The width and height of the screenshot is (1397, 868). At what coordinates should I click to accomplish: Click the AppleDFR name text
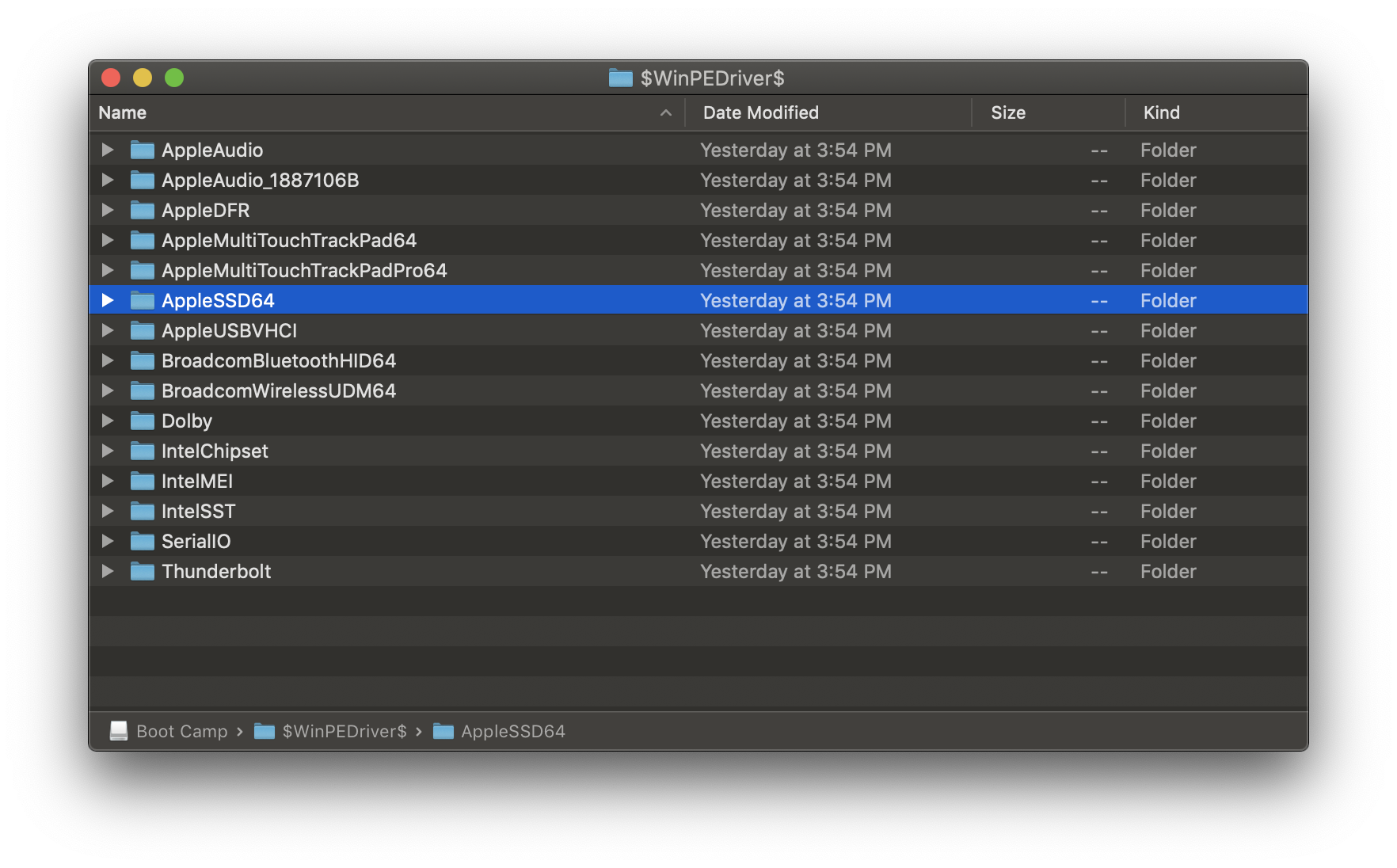pos(206,210)
